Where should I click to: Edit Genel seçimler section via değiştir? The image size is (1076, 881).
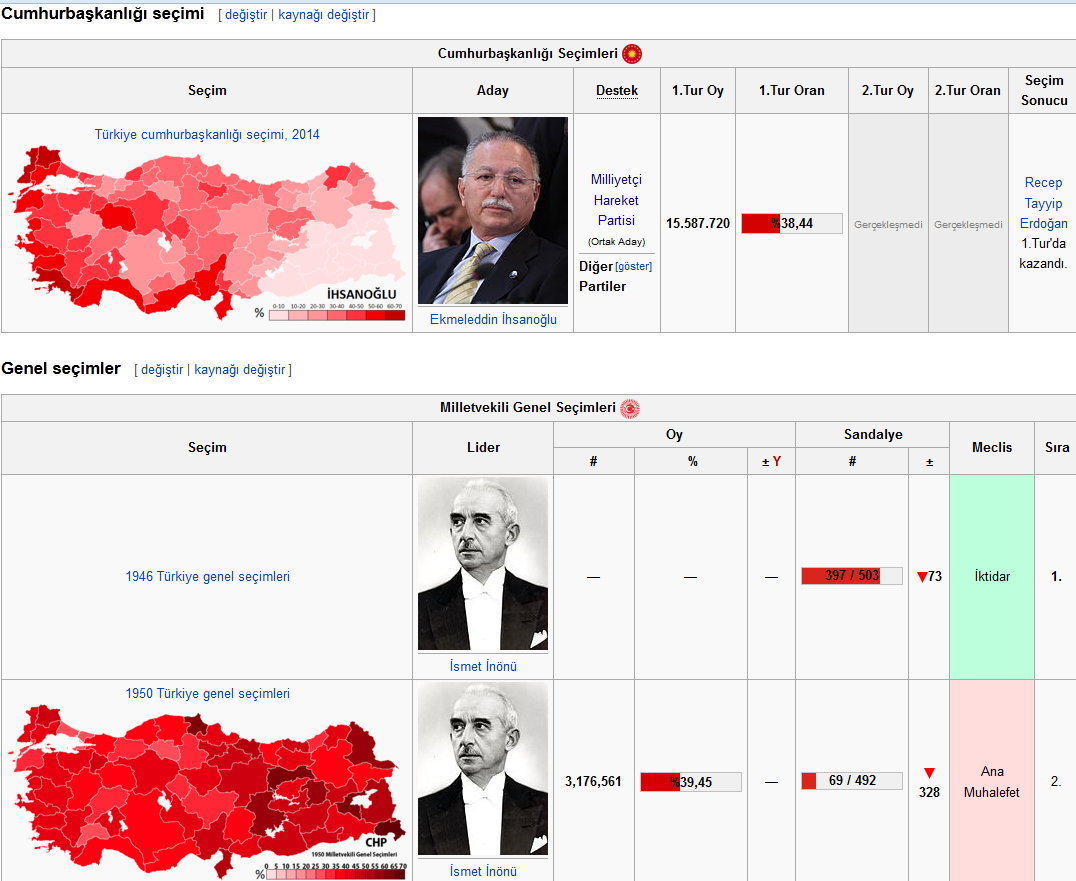[x=162, y=370]
